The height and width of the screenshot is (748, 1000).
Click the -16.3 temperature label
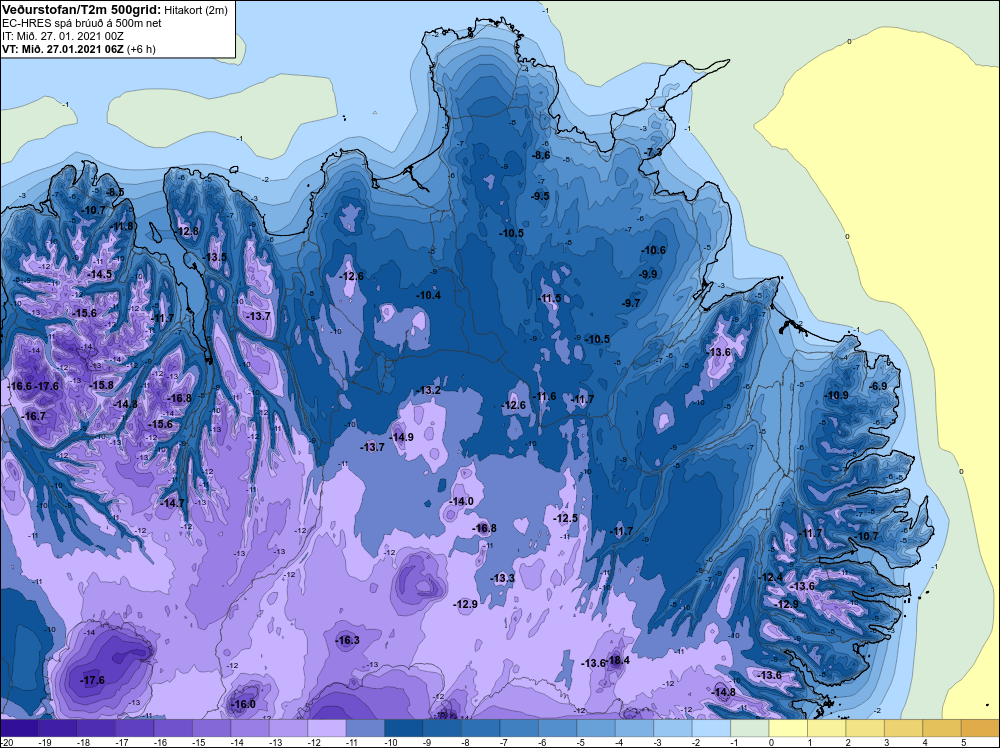[348, 640]
